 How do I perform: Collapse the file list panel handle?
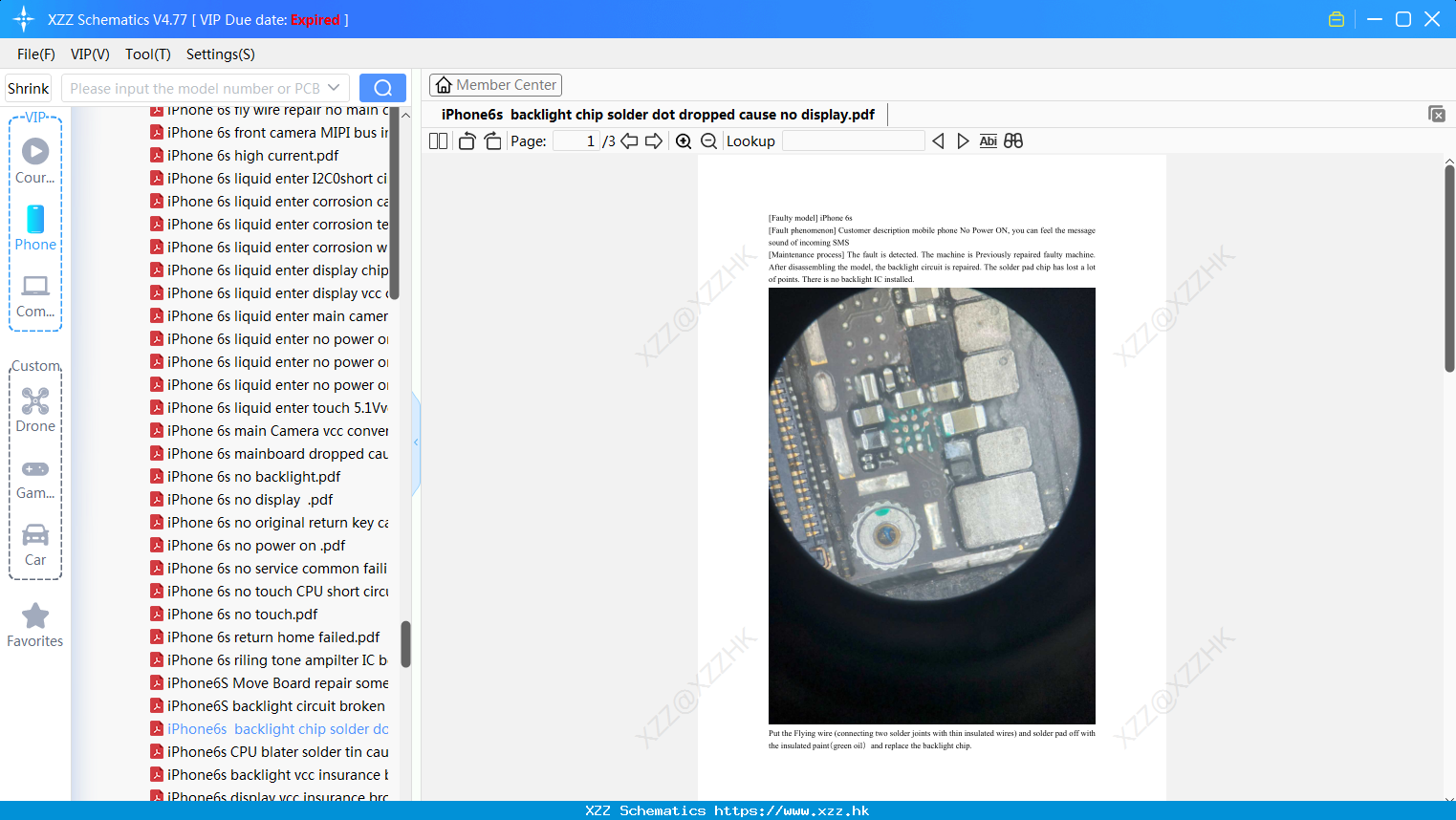click(416, 442)
